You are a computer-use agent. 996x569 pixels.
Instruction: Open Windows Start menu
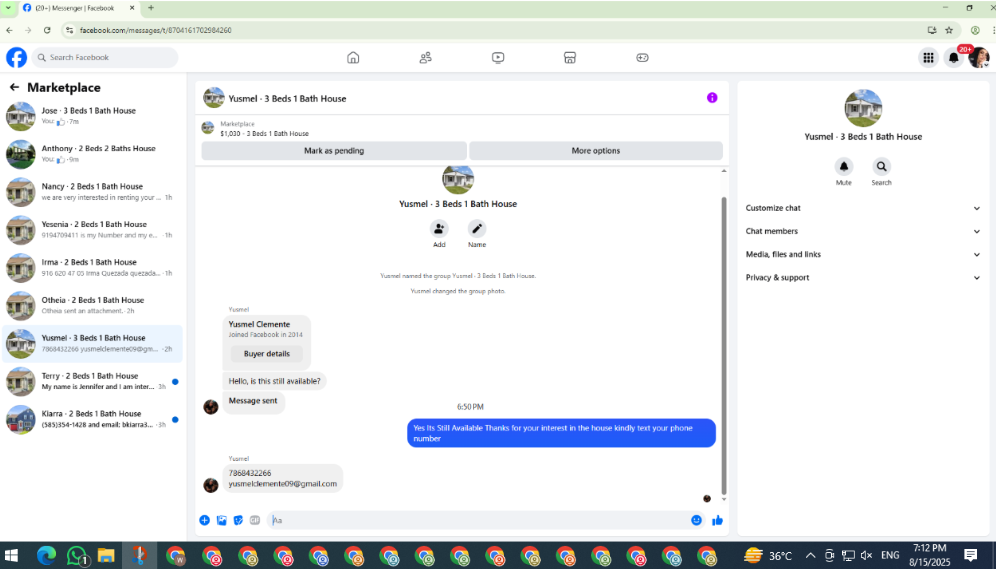coord(11,556)
